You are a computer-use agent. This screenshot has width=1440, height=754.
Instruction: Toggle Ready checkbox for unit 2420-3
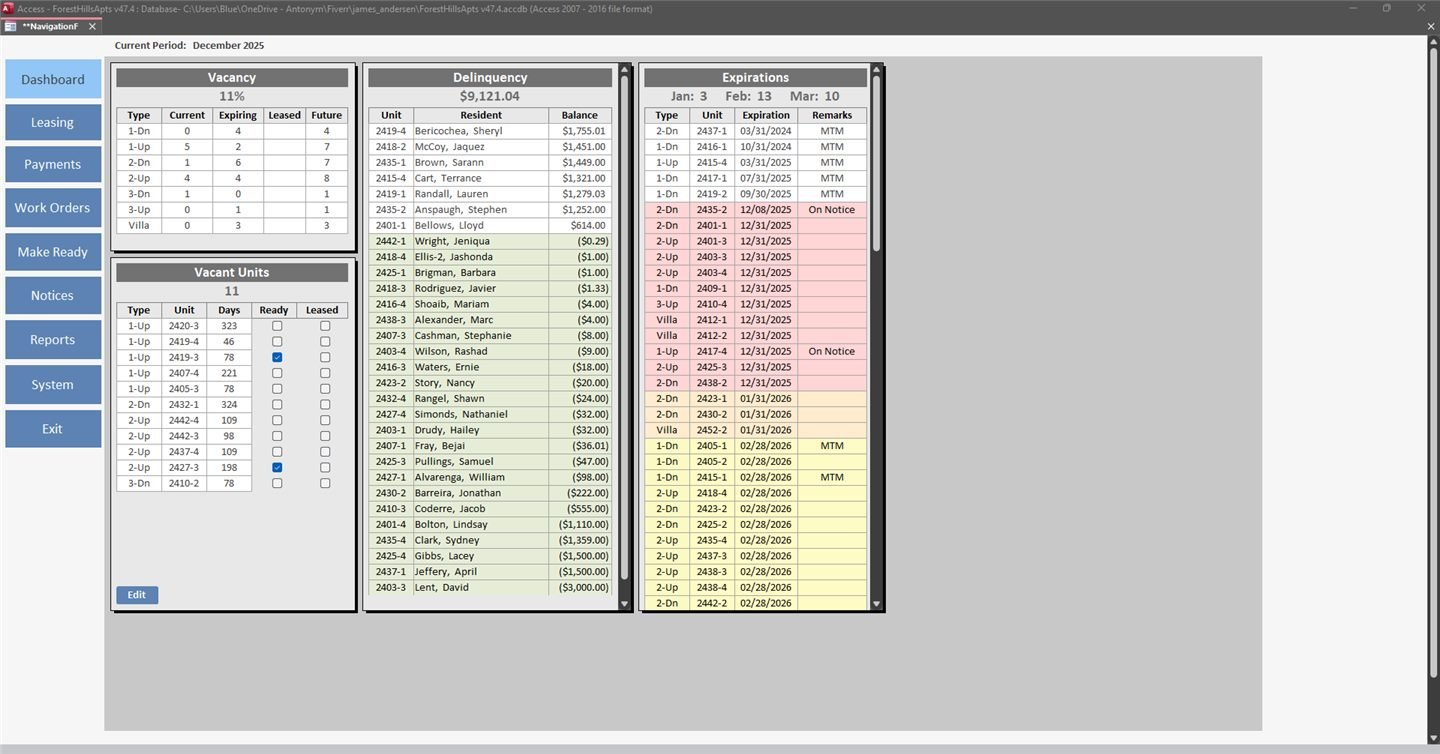click(277, 326)
